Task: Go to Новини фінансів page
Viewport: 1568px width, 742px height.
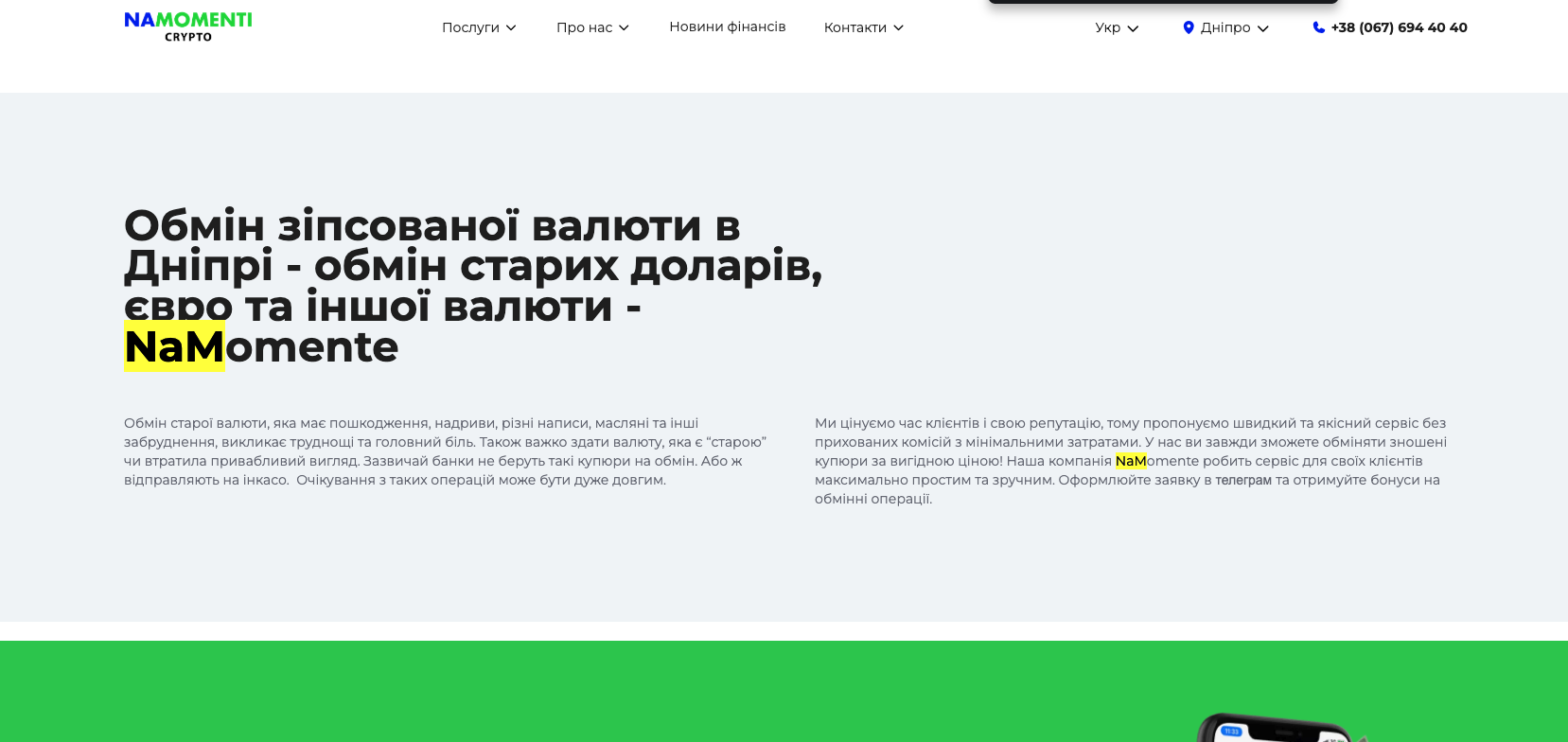Action: click(728, 26)
